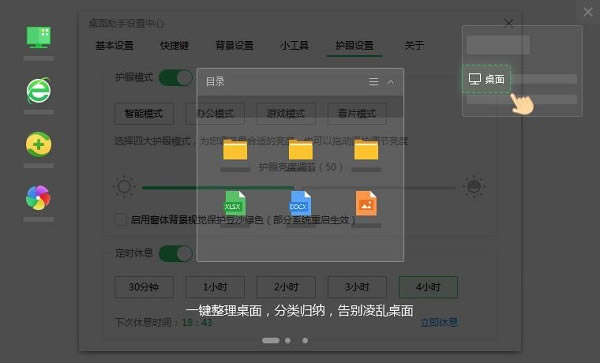Viewport: 600px width, 363px height.
Task: Choose the 30分钟 rest interval
Action: point(144,287)
